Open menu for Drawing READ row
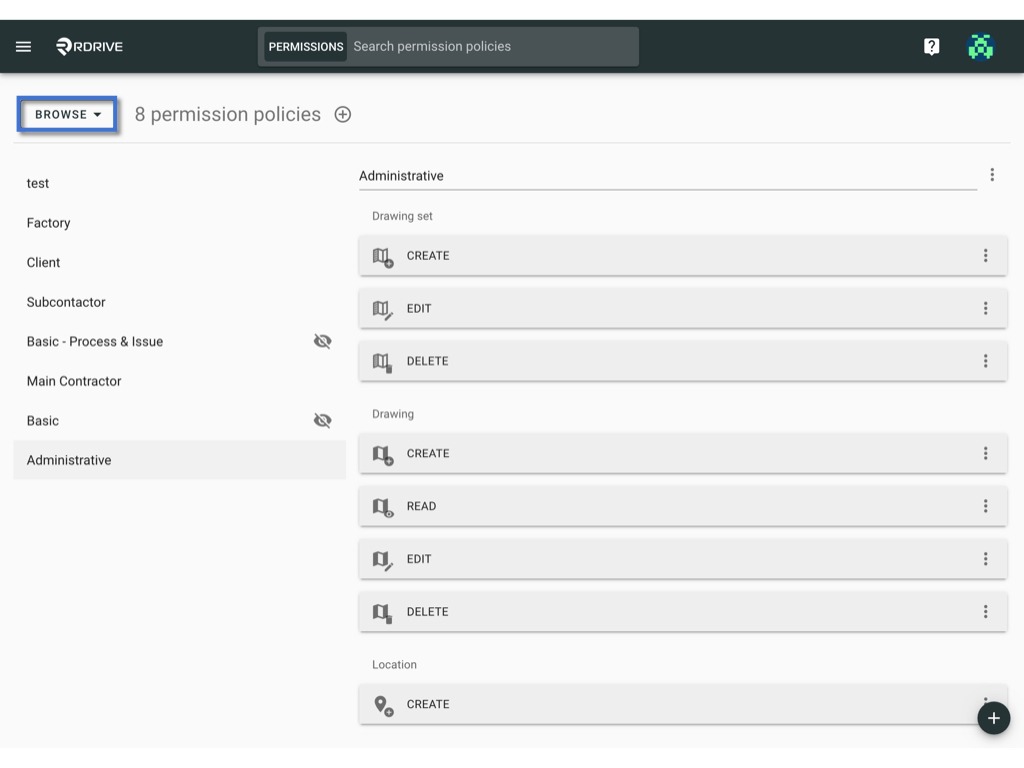This screenshot has width=1024, height=768. click(x=985, y=505)
